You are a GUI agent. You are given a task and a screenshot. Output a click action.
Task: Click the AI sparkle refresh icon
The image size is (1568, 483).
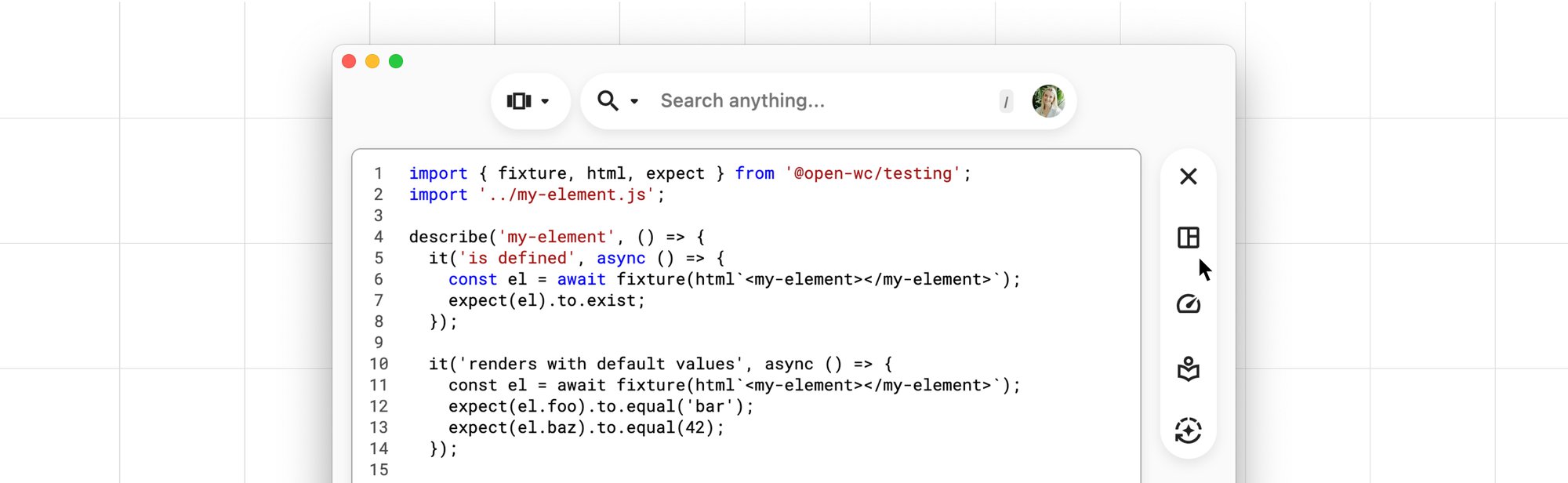click(1189, 430)
